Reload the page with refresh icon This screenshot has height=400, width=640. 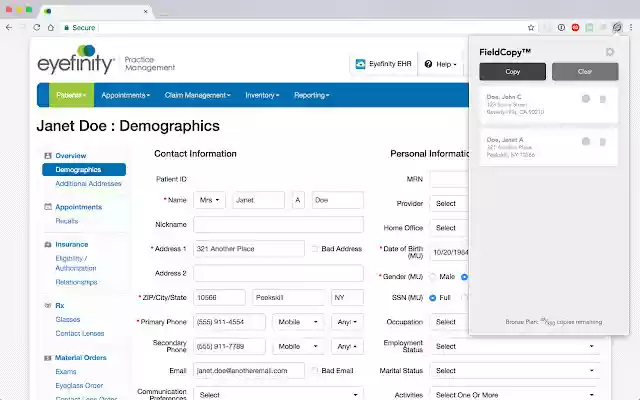[37, 27]
